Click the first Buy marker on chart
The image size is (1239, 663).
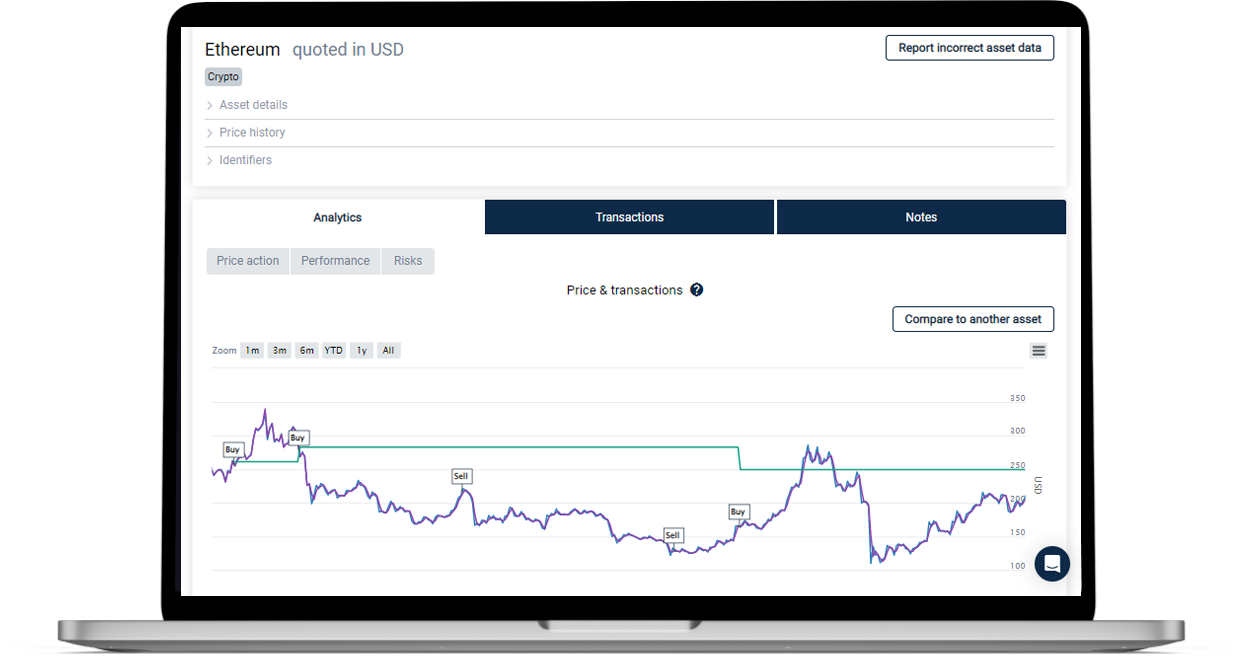(x=232, y=450)
